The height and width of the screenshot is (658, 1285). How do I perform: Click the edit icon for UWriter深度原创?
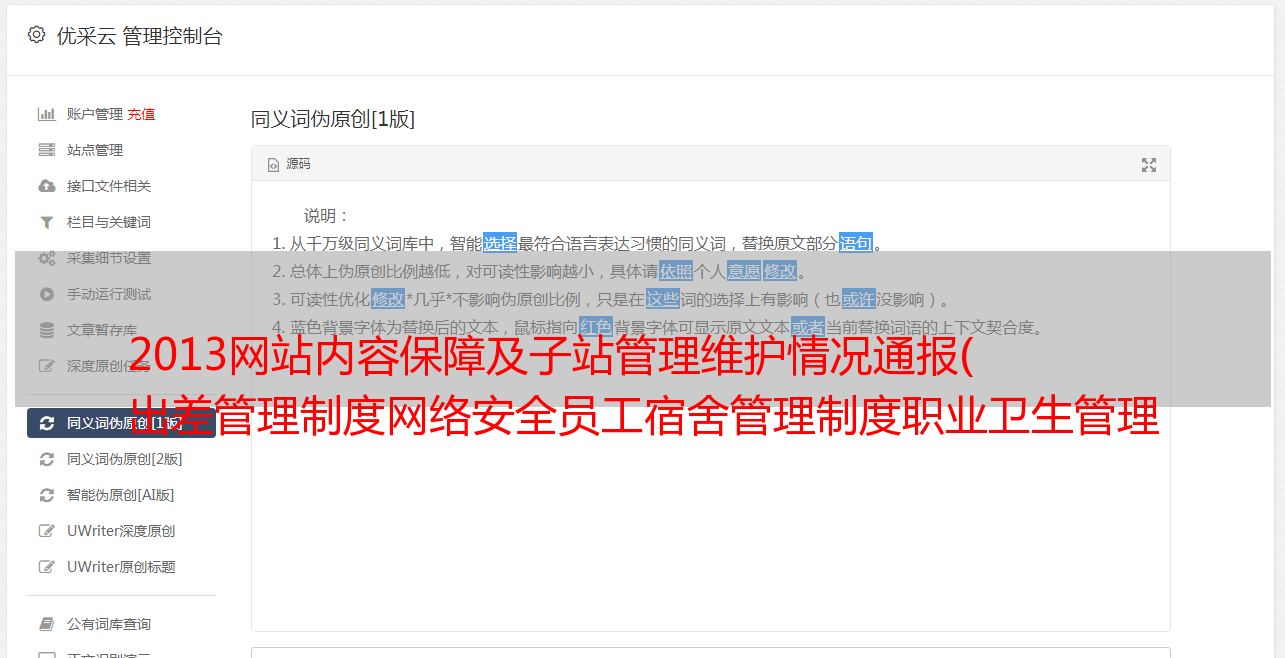(46, 531)
